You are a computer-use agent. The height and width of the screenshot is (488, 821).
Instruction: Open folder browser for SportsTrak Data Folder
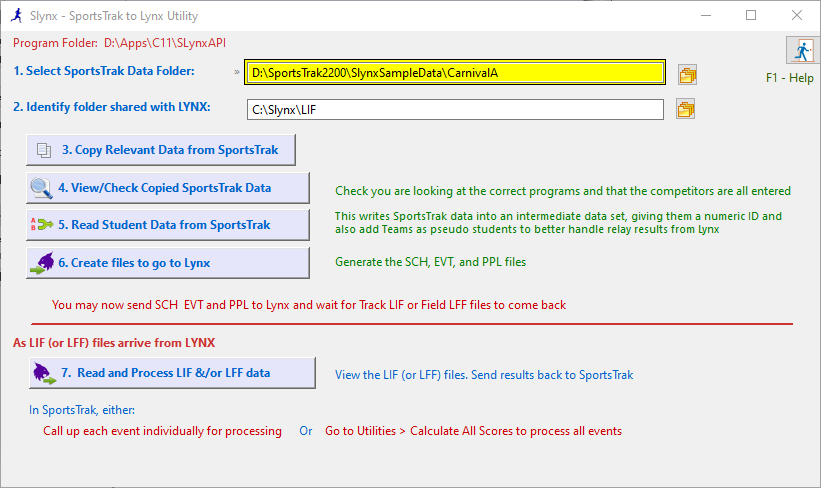point(687,74)
